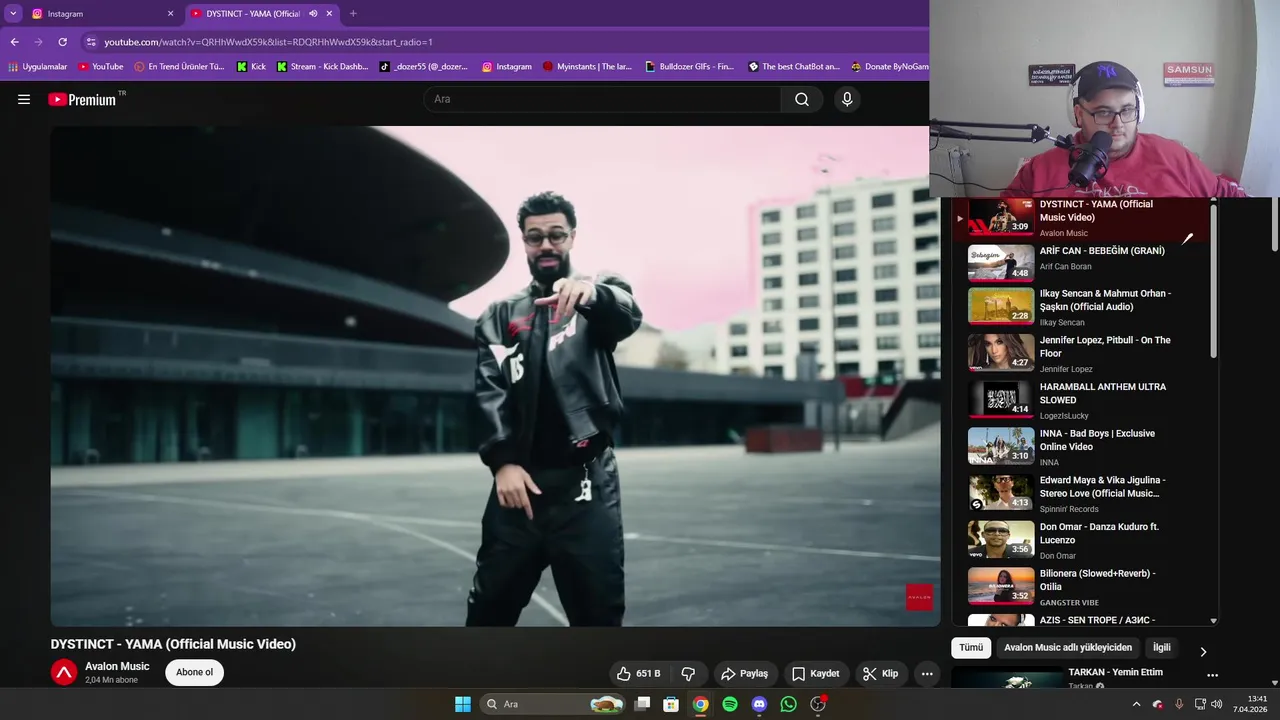Click the search magnifier button
1280x720 pixels.
pos(802,99)
